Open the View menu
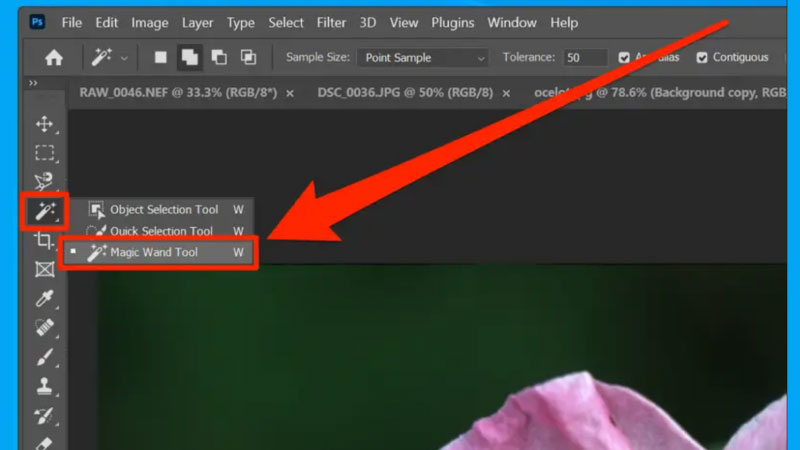This screenshot has height=450, width=800. (x=404, y=23)
